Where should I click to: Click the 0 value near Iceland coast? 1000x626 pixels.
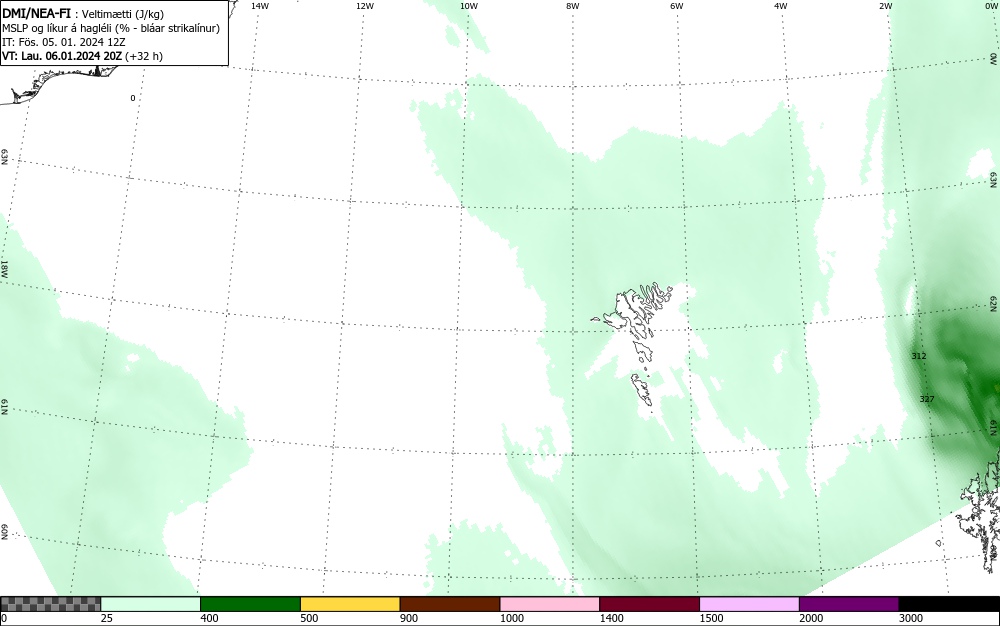(133, 98)
